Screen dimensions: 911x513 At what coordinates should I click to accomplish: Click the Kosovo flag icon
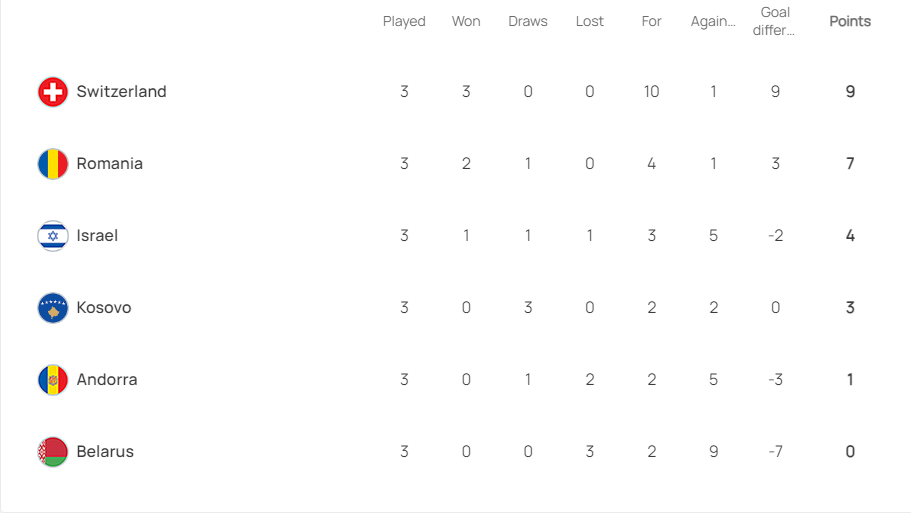53,308
